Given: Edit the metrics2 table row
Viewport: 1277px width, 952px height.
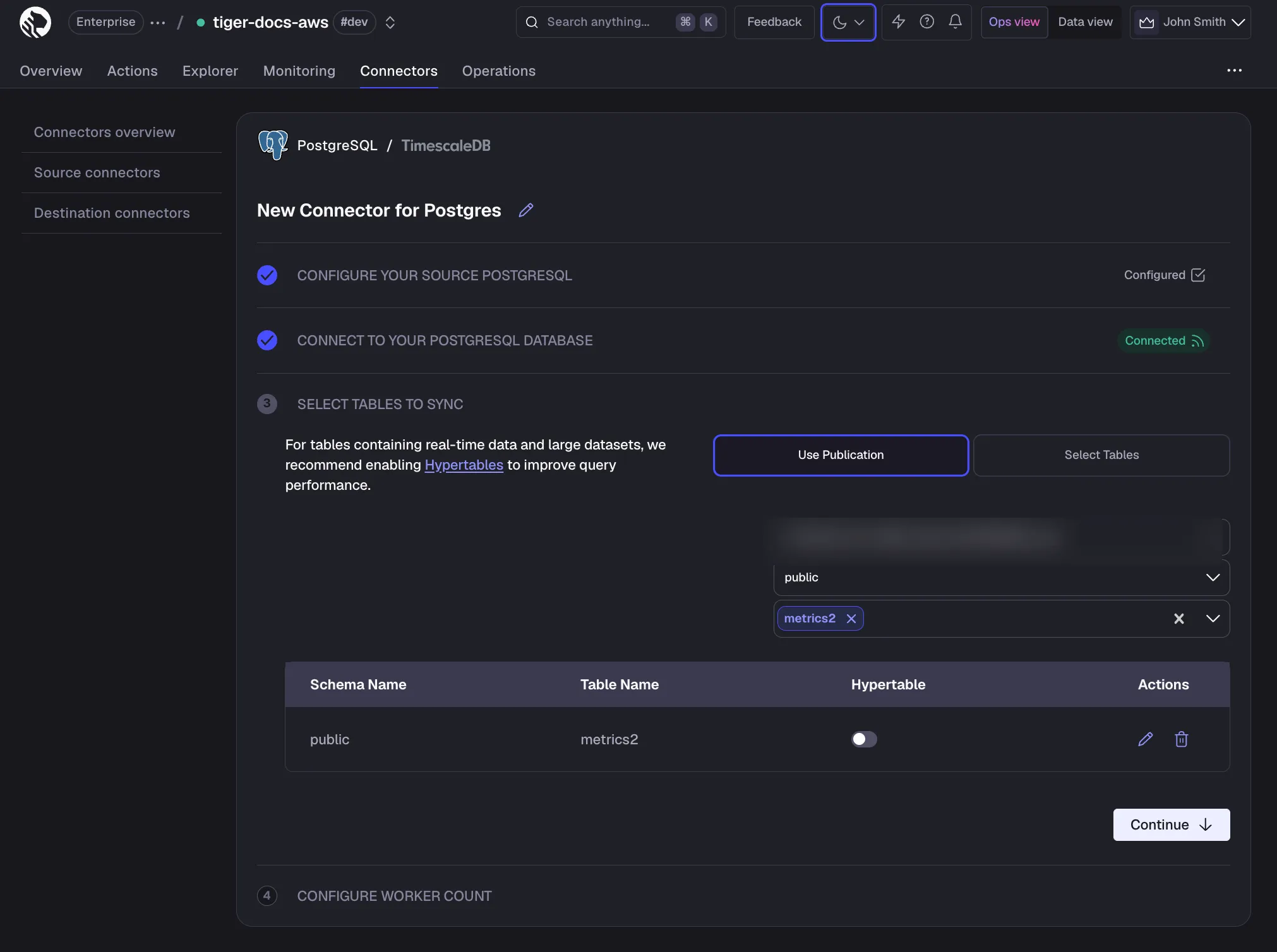Looking at the screenshot, I should [x=1146, y=739].
